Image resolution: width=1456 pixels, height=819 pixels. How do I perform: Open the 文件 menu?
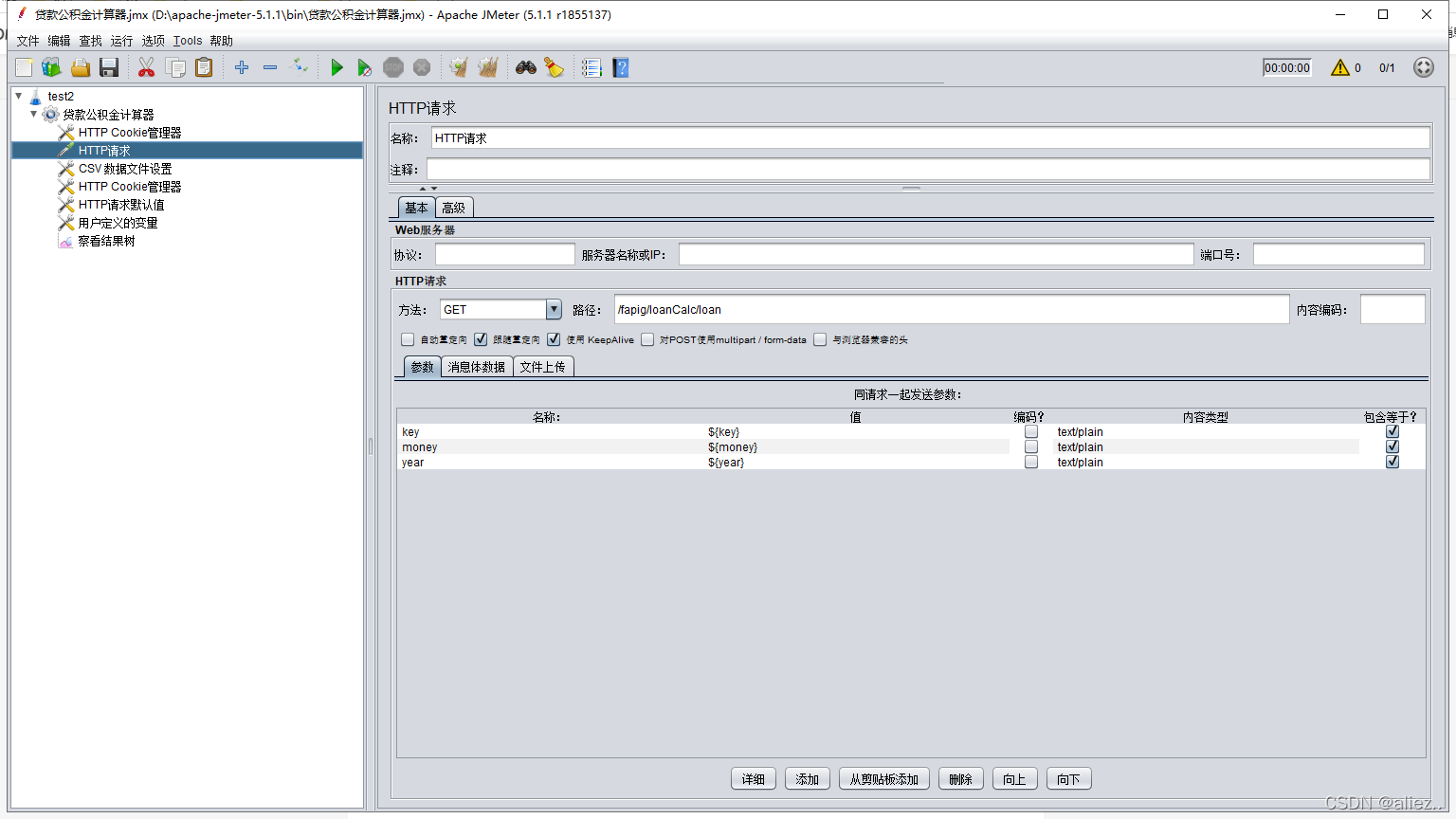(x=27, y=41)
